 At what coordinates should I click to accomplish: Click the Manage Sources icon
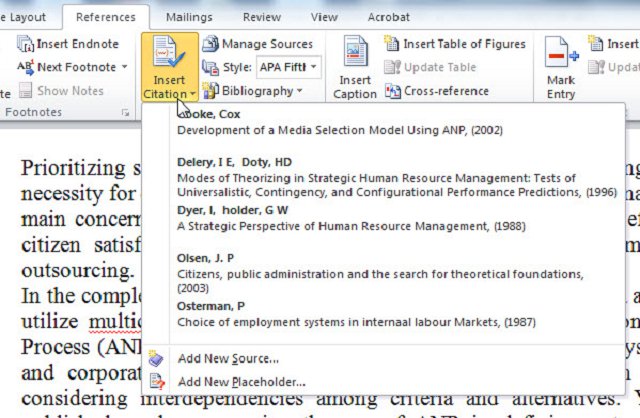coord(211,44)
